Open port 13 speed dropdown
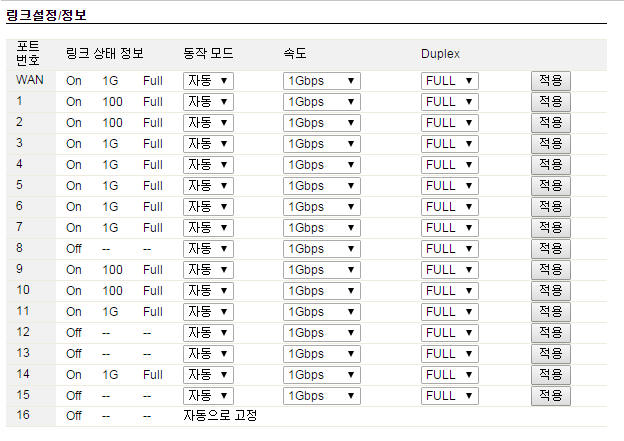 tap(322, 354)
